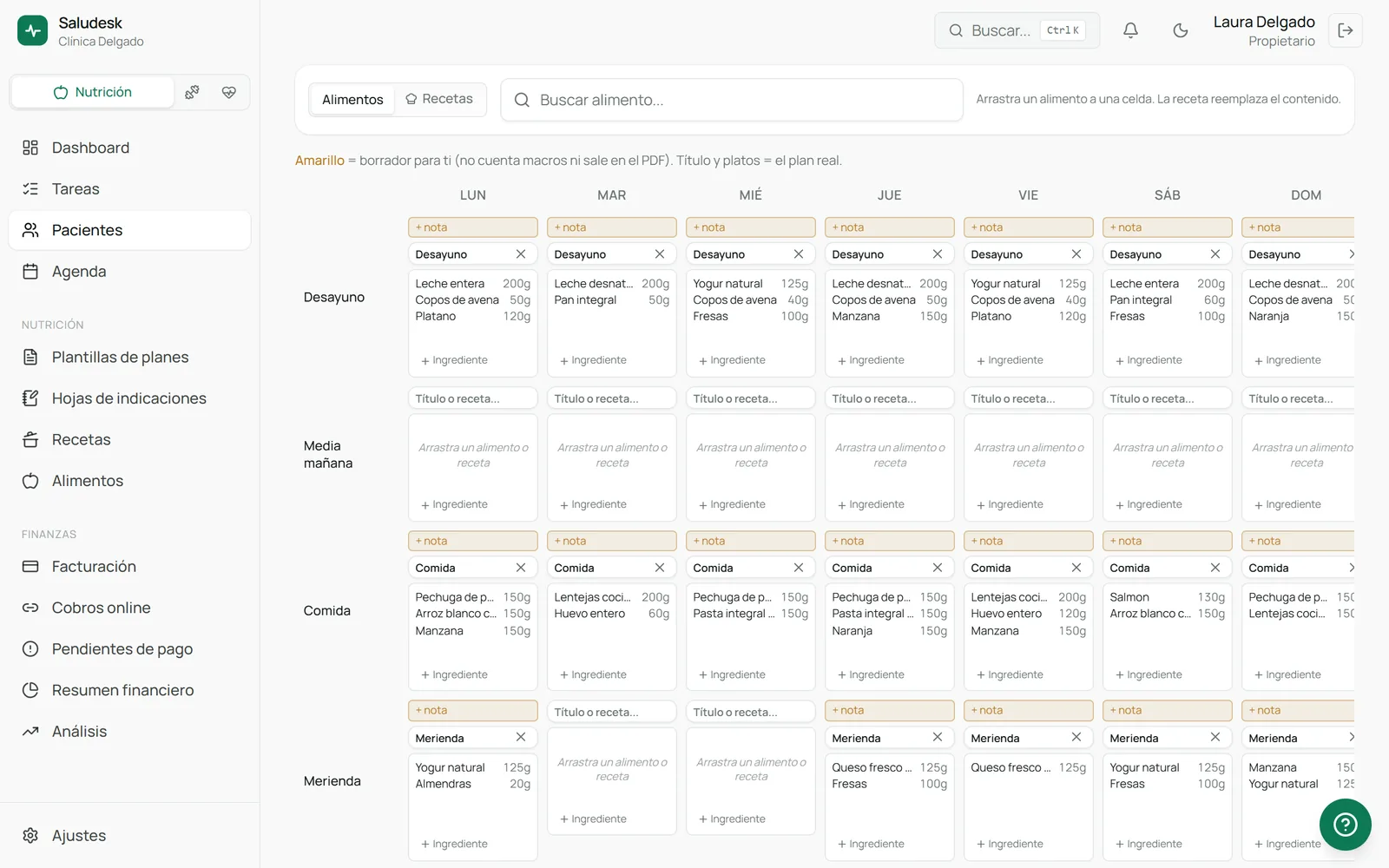1389x868 pixels.
Task: Click the Saludesk logo icon
Action: pyautogui.click(x=33, y=30)
